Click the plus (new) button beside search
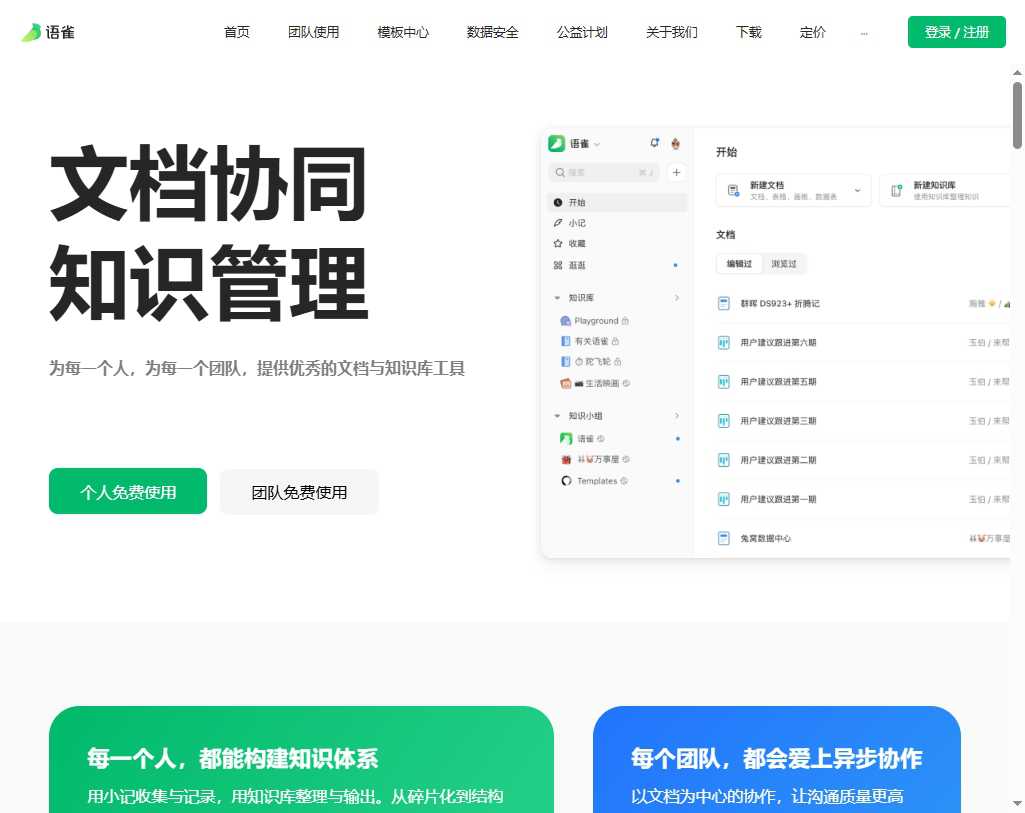 [x=677, y=172]
